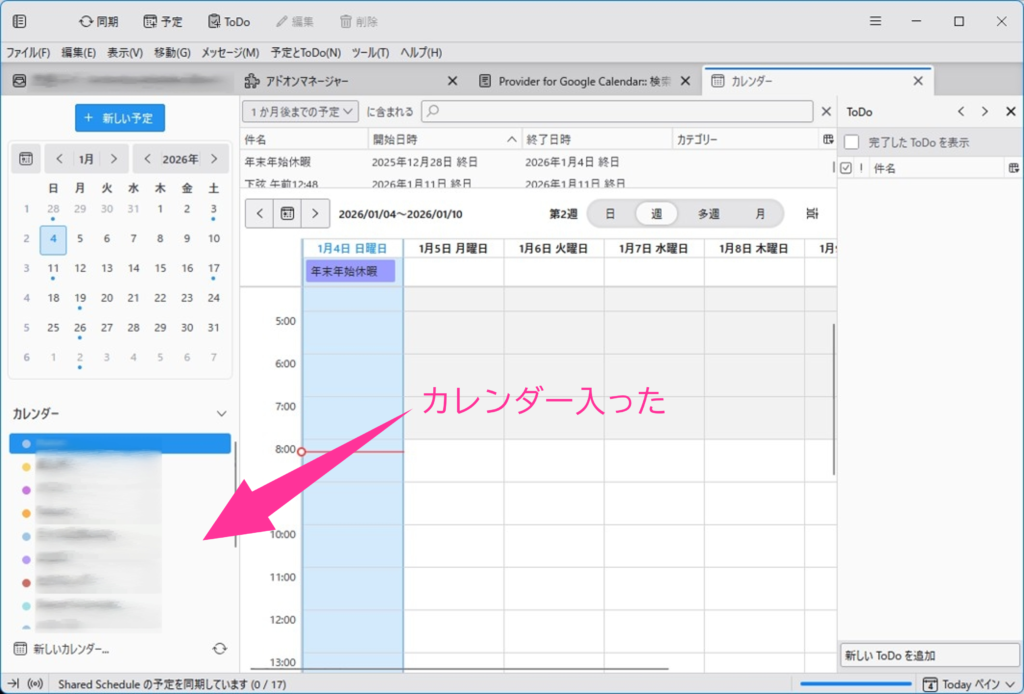Click the calendar sync refresh icon
The height and width of the screenshot is (694, 1024).
point(219,649)
